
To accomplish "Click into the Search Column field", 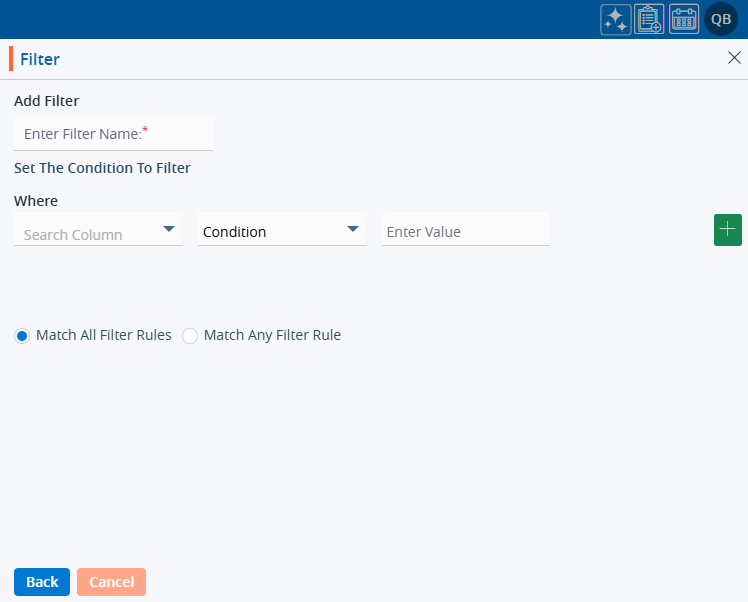I will tap(85, 234).
